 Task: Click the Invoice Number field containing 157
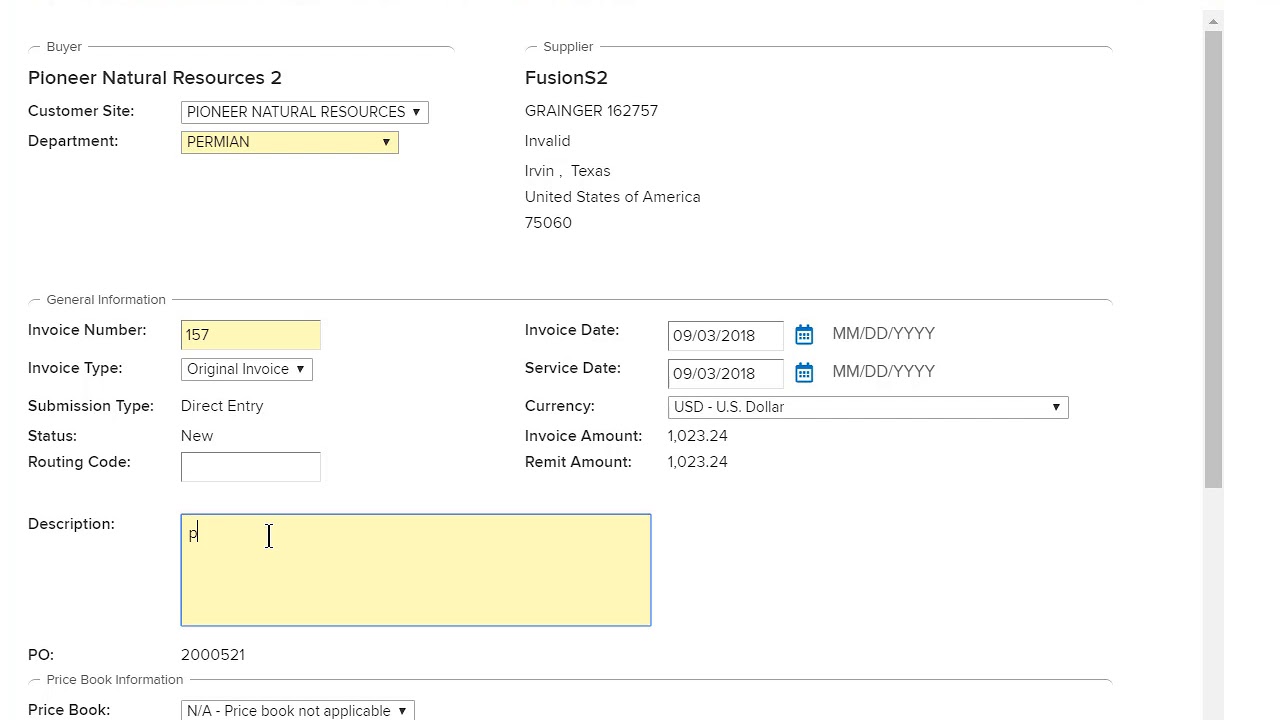point(251,335)
